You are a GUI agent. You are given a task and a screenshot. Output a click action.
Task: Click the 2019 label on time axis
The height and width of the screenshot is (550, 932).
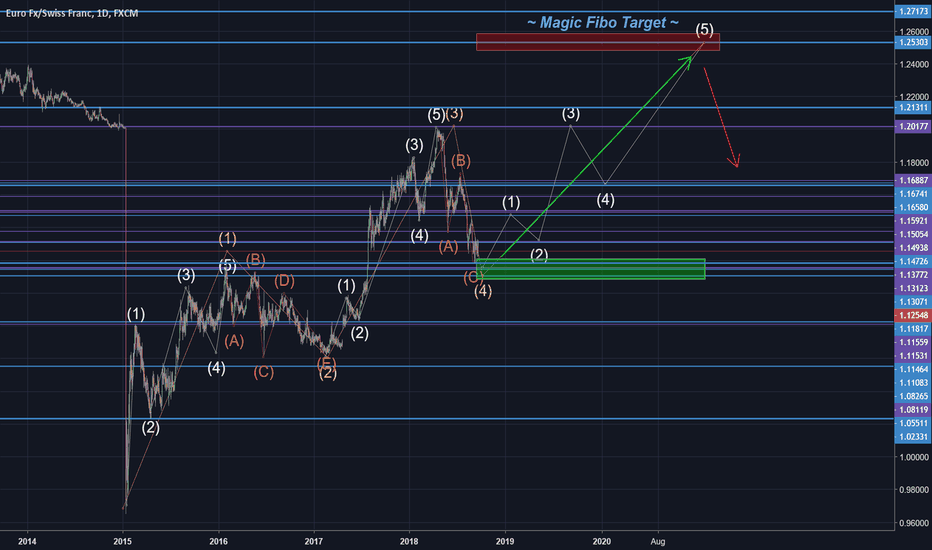tap(505, 542)
